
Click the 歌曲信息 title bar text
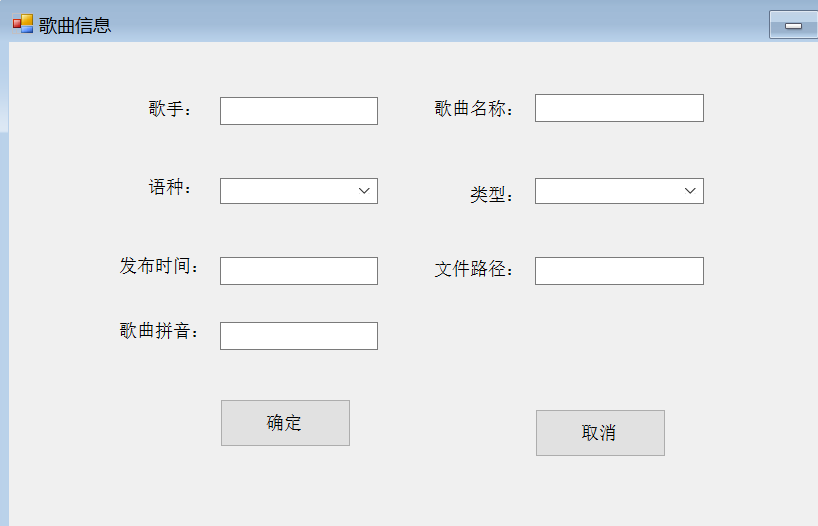75,25
